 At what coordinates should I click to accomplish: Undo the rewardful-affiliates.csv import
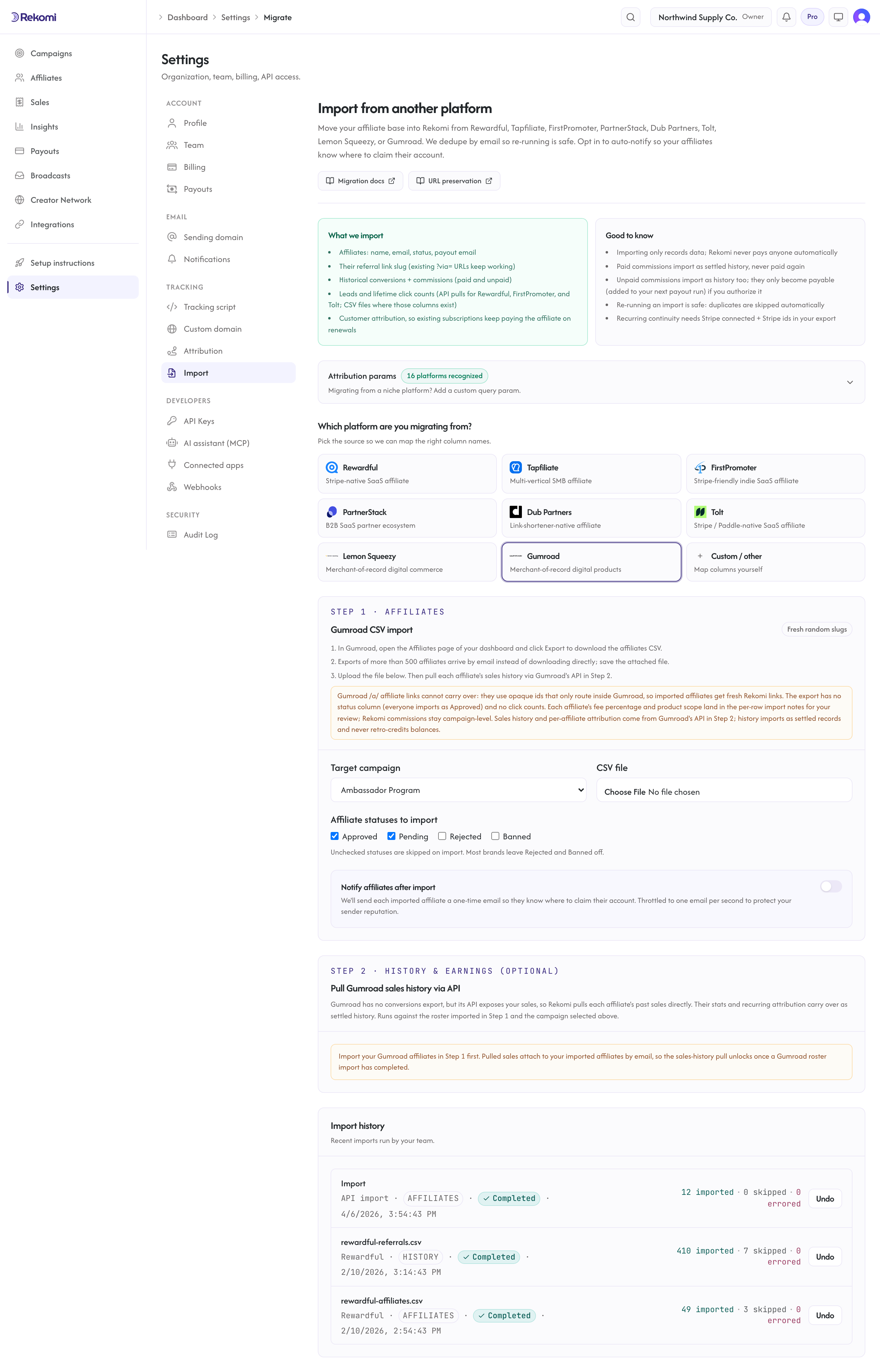pos(825,1315)
